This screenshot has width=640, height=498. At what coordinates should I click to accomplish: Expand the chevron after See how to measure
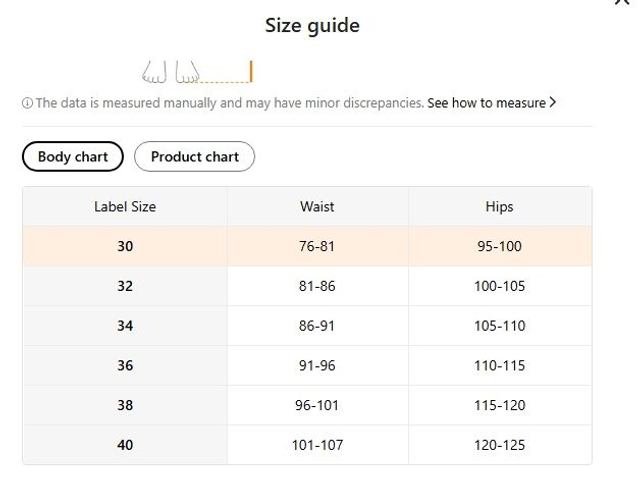coord(553,102)
